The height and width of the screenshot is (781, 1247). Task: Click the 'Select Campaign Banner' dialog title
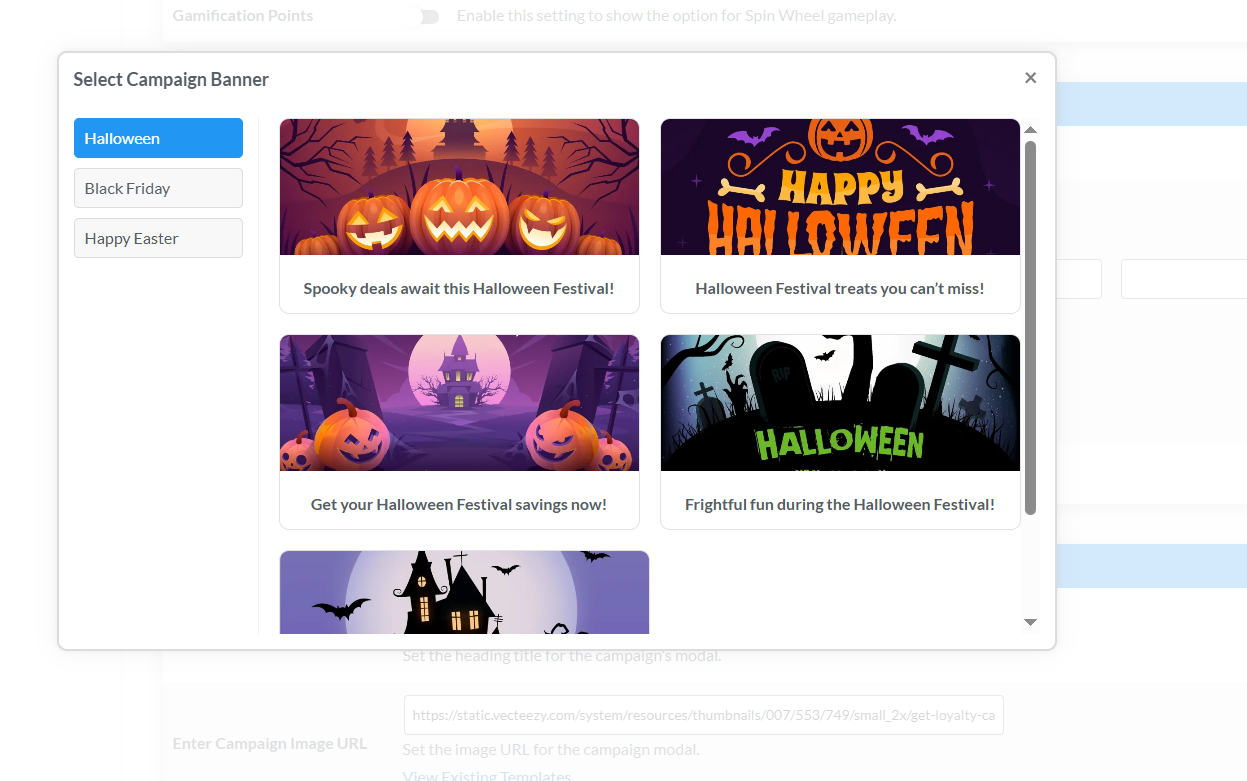click(171, 79)
